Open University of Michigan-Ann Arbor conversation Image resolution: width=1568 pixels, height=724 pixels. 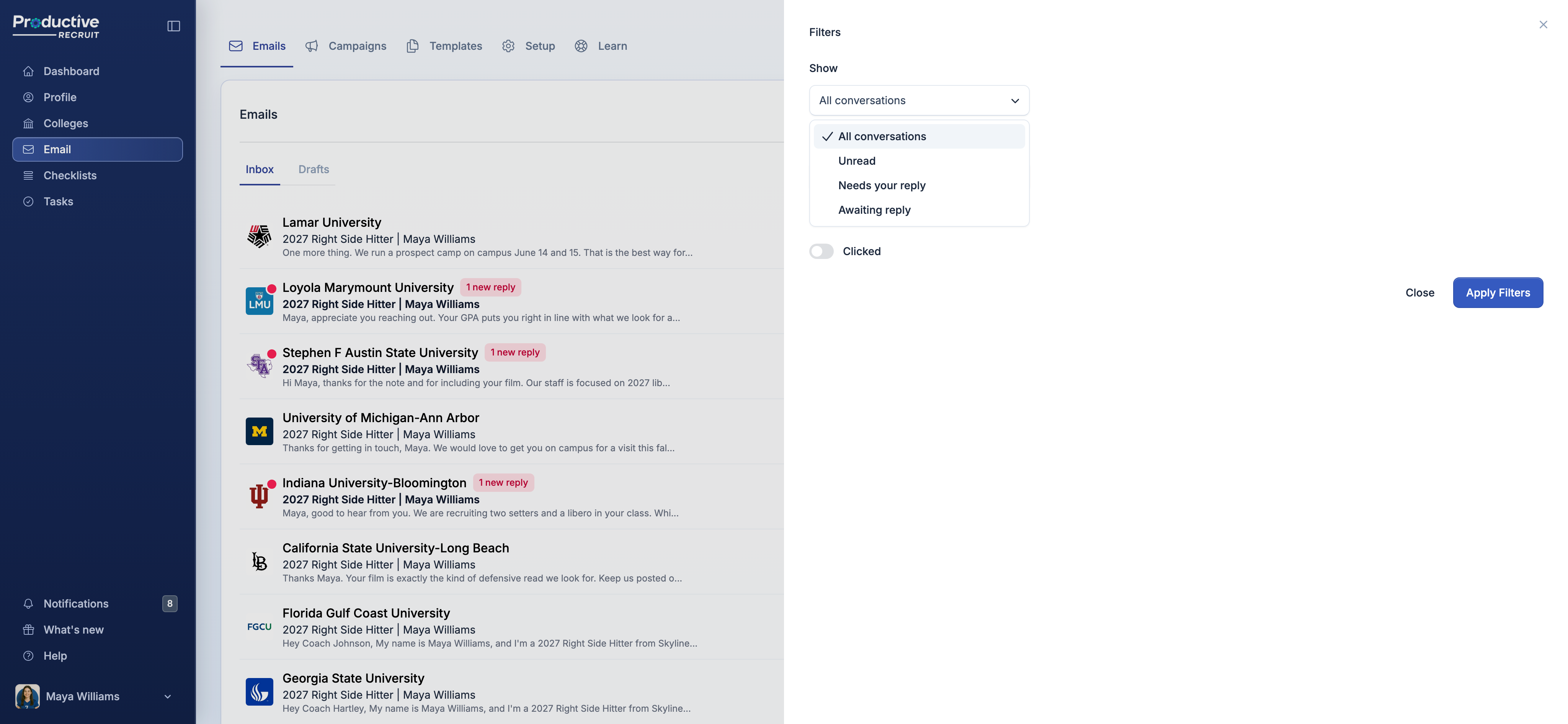(511, 432)
